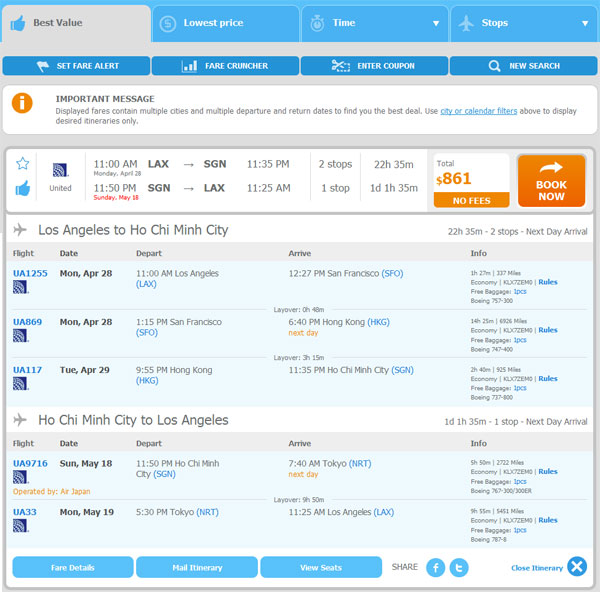
Task: Click United logo under UA9716
Action: coord(21,477)
